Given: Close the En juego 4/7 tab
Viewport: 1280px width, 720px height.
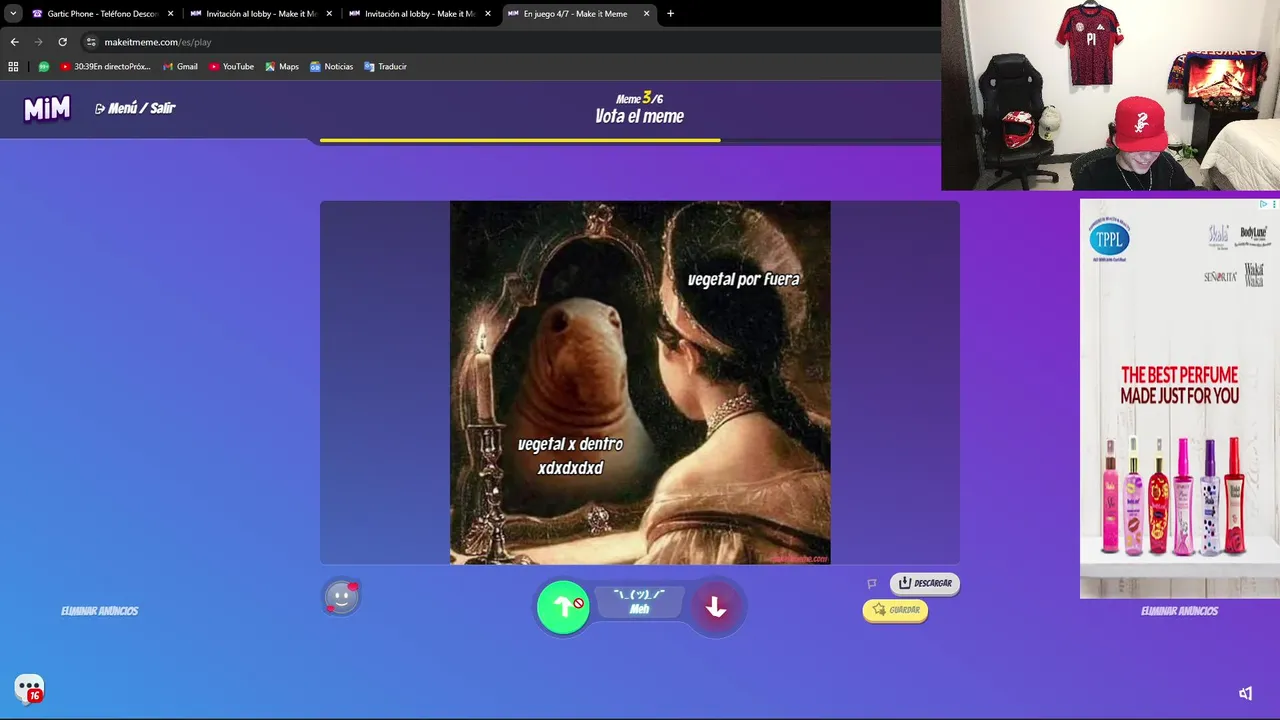Looking at the screenshot, I should click(646, 14).
